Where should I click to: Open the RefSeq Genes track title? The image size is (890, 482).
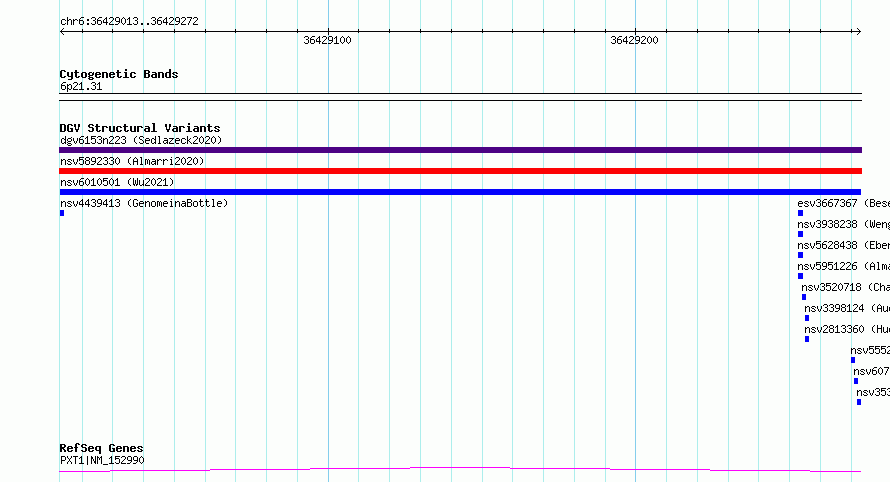click(x=101, y=449)
